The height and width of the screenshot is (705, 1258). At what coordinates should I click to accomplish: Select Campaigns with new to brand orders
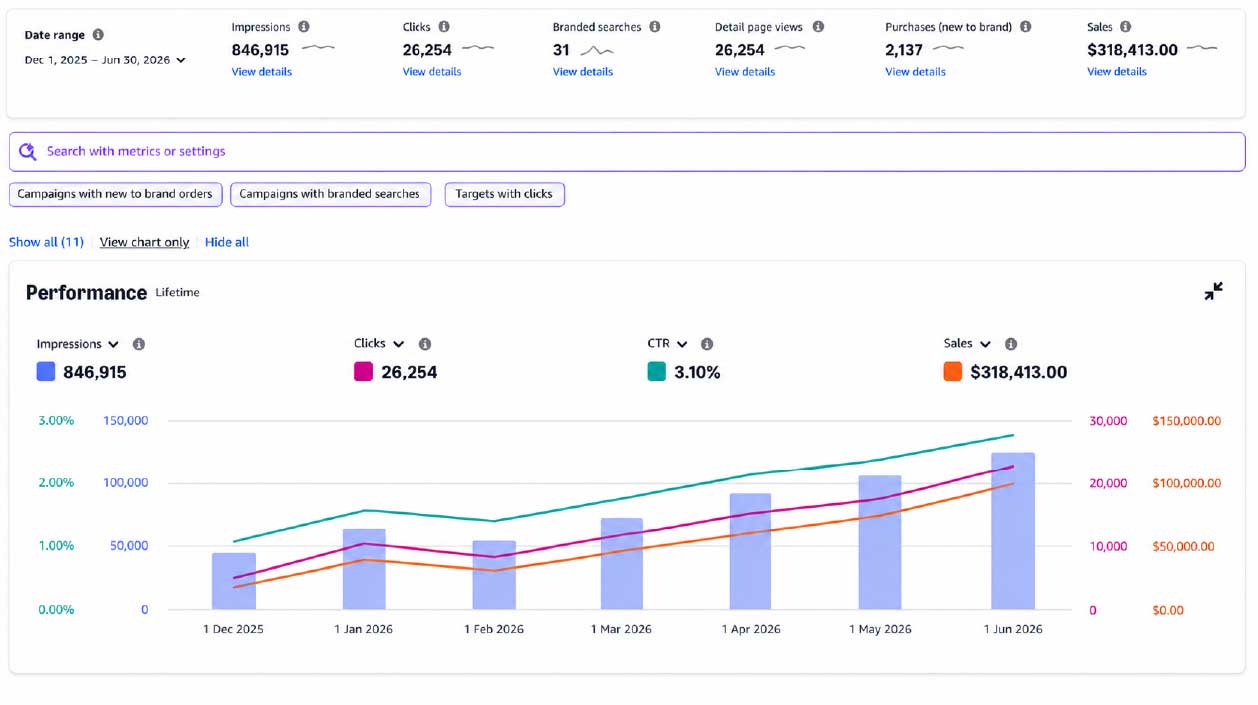(x=116, y=194)
